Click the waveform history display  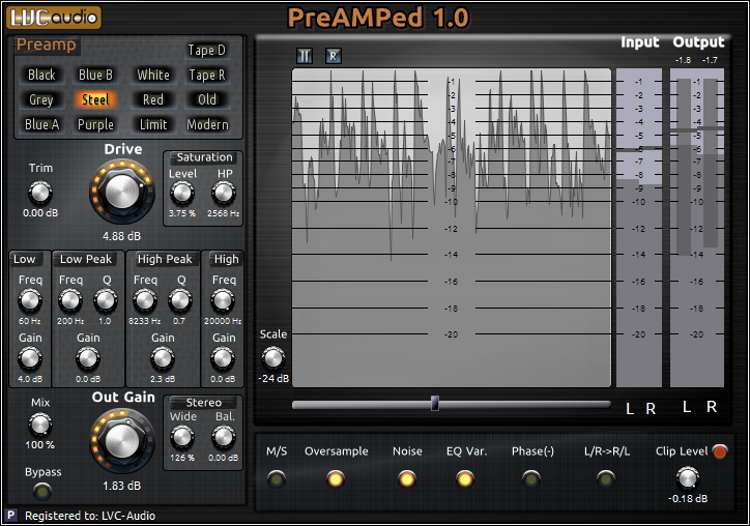[x=451, y=228]
